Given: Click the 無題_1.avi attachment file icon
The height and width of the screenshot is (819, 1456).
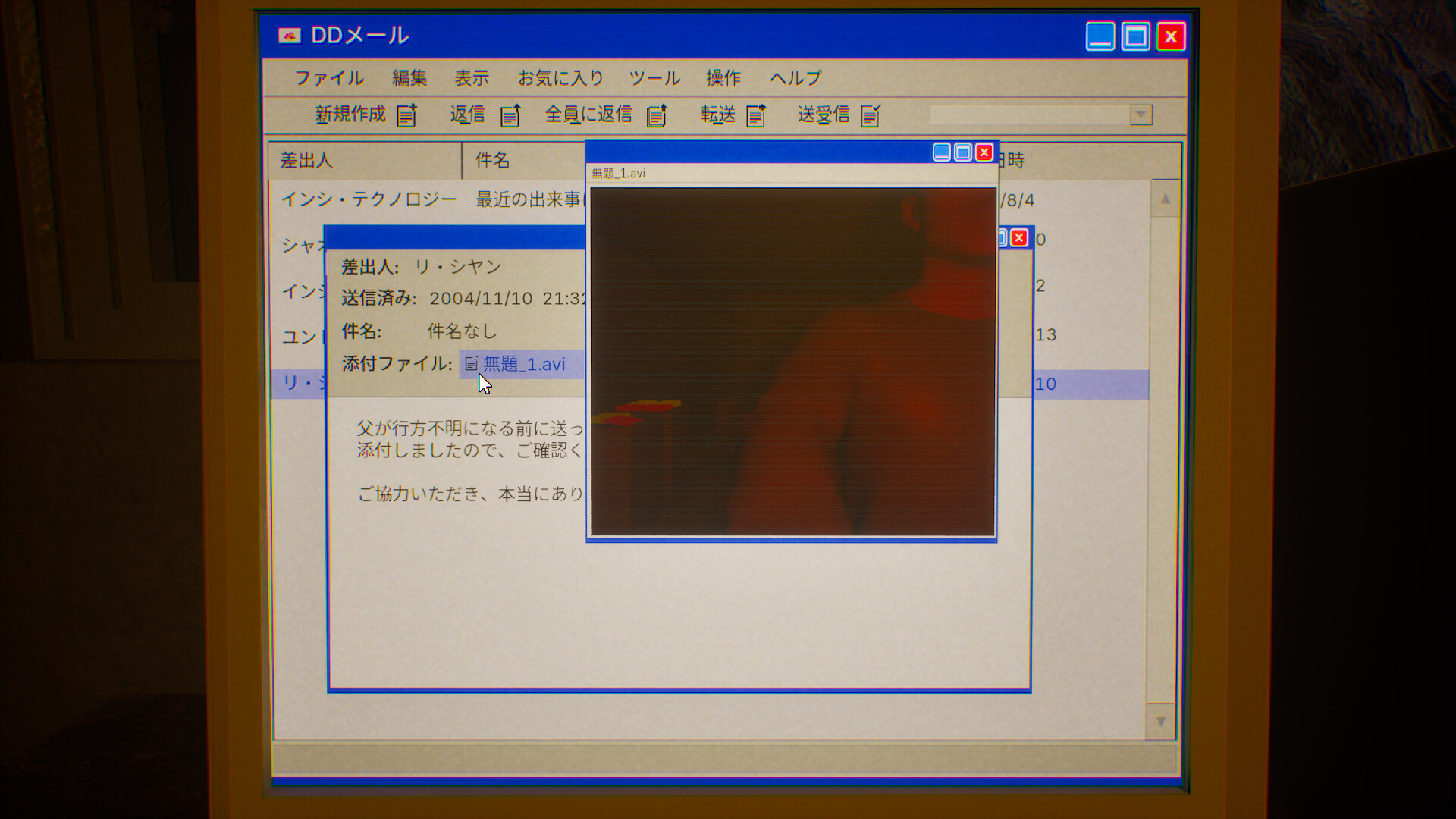Looking at the screenshot, I should coord(471,364).
